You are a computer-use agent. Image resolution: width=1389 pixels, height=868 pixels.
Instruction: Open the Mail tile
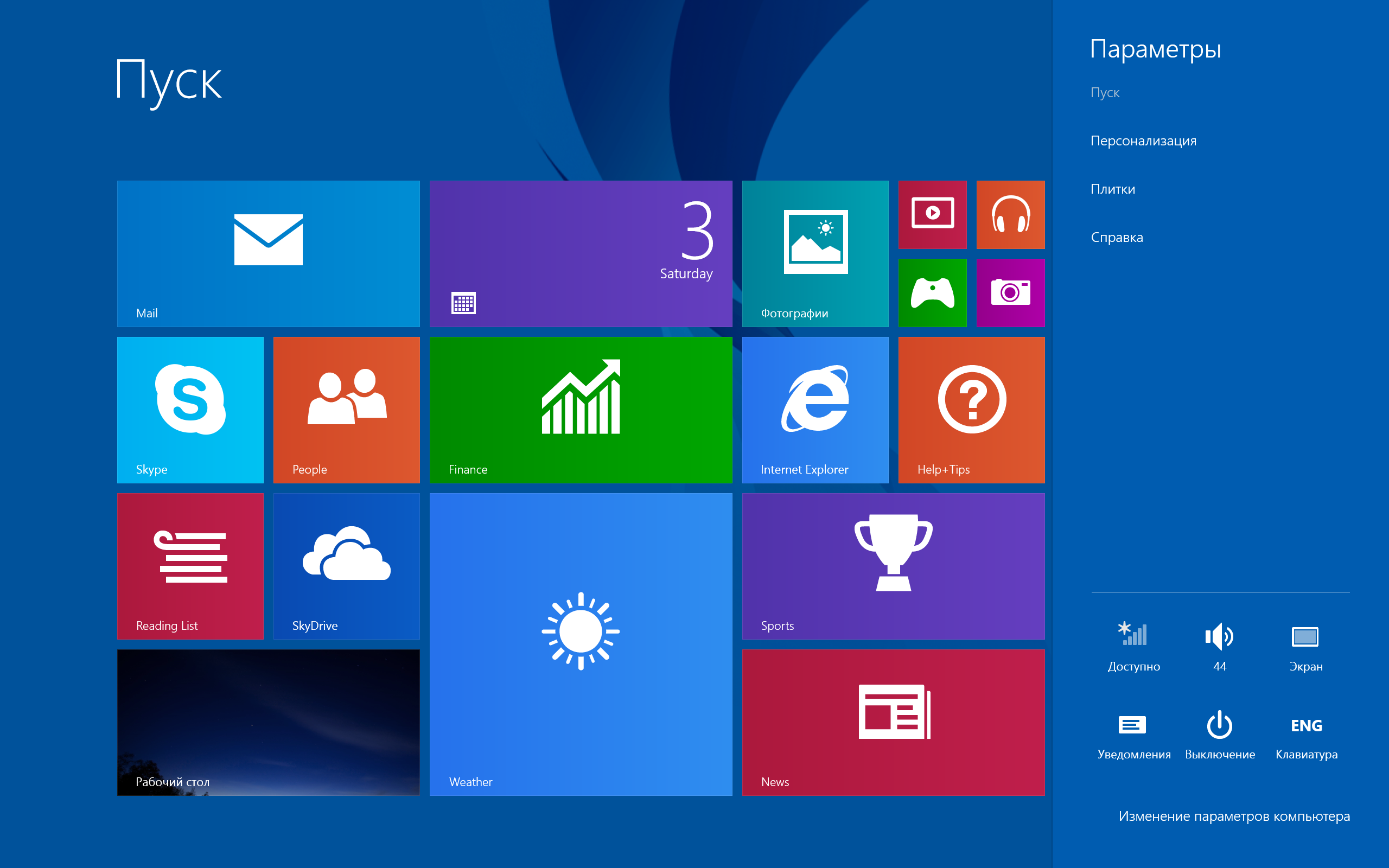(268, 254)
